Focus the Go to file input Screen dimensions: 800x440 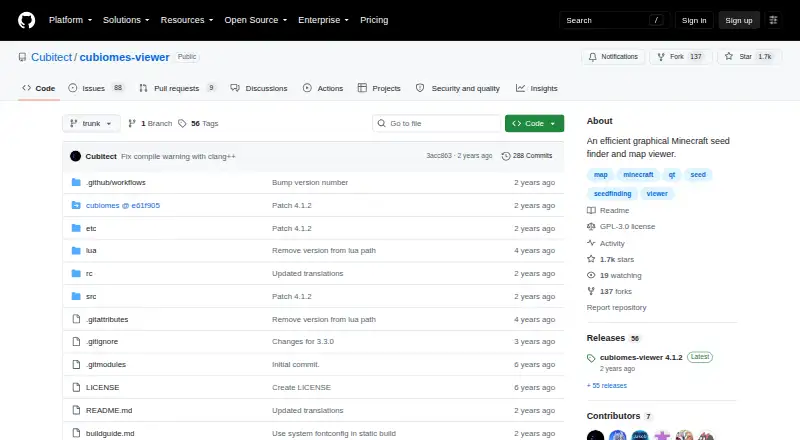tap(437, 124)
